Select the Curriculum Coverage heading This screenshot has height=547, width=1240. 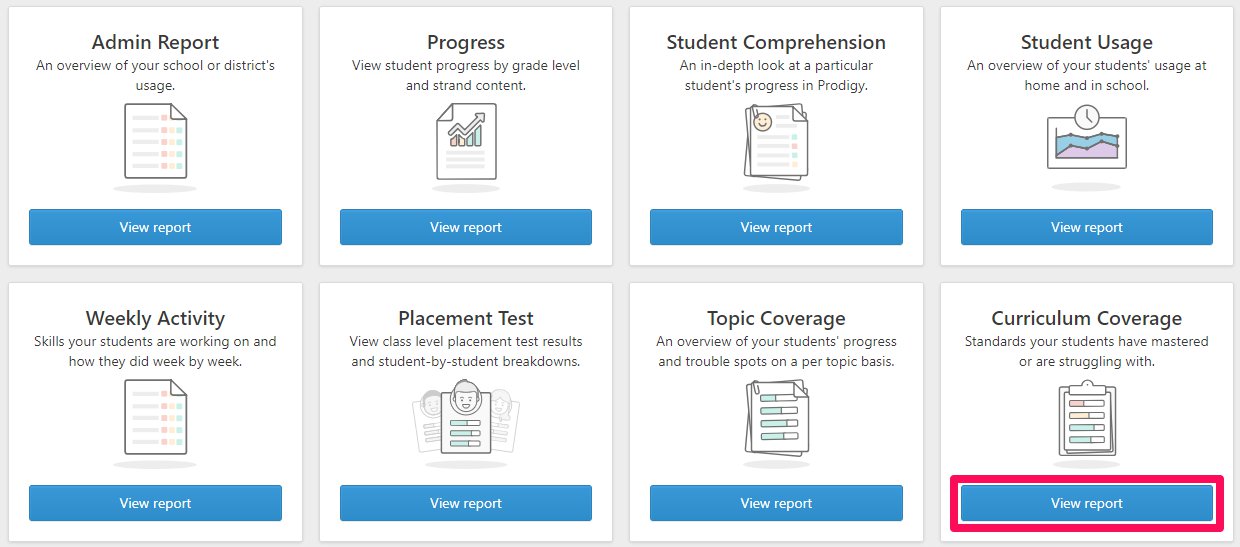tap(1087, 318)
